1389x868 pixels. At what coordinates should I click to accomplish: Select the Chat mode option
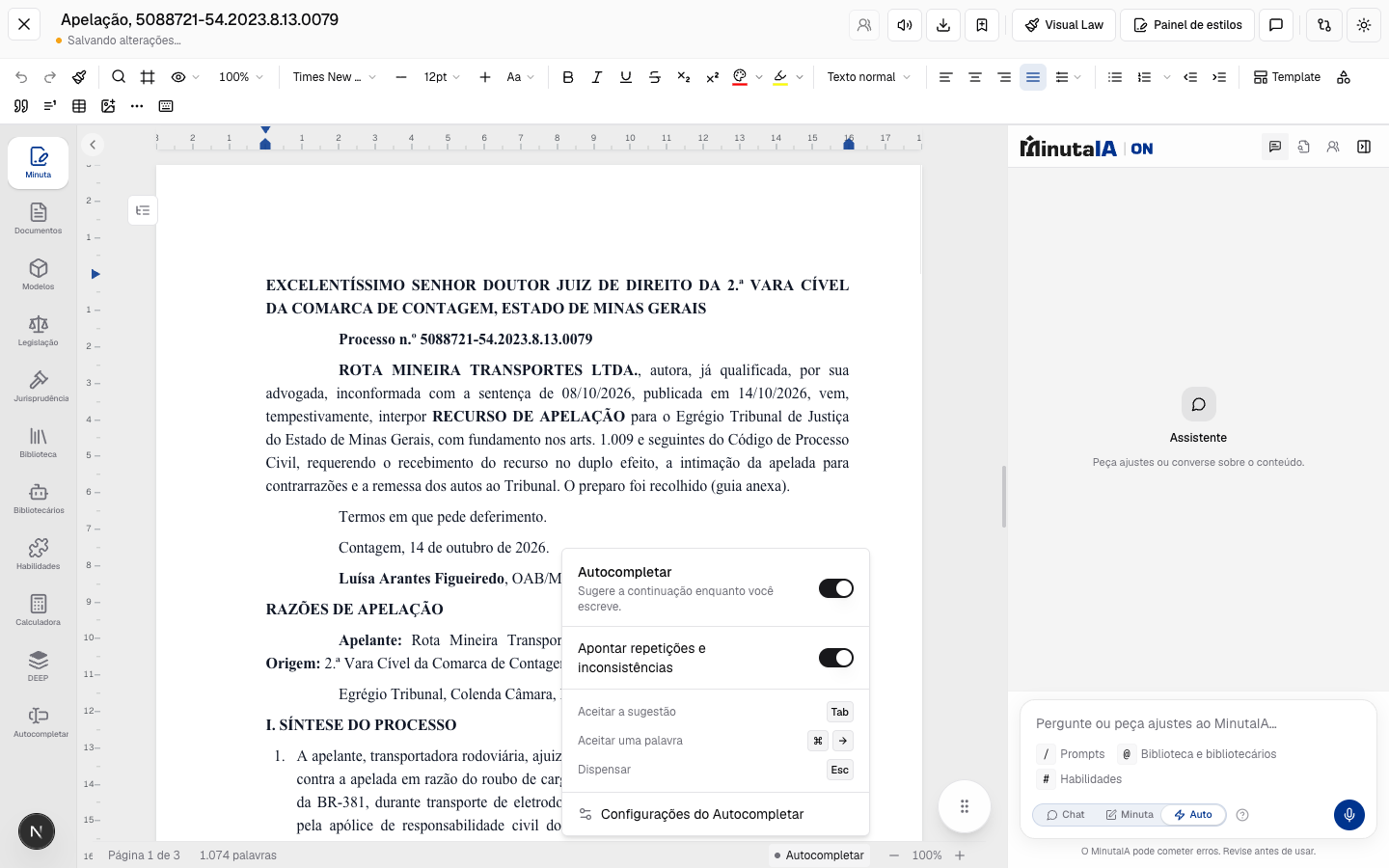(x=1065, y=815)
